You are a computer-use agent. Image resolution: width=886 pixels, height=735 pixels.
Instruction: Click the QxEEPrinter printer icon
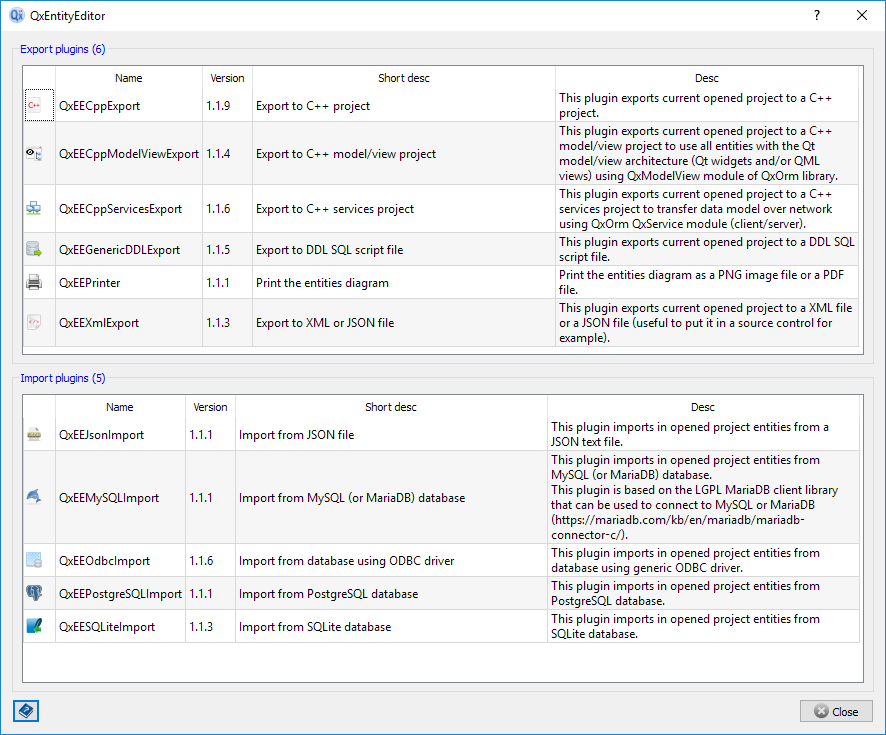click(35, 283)
